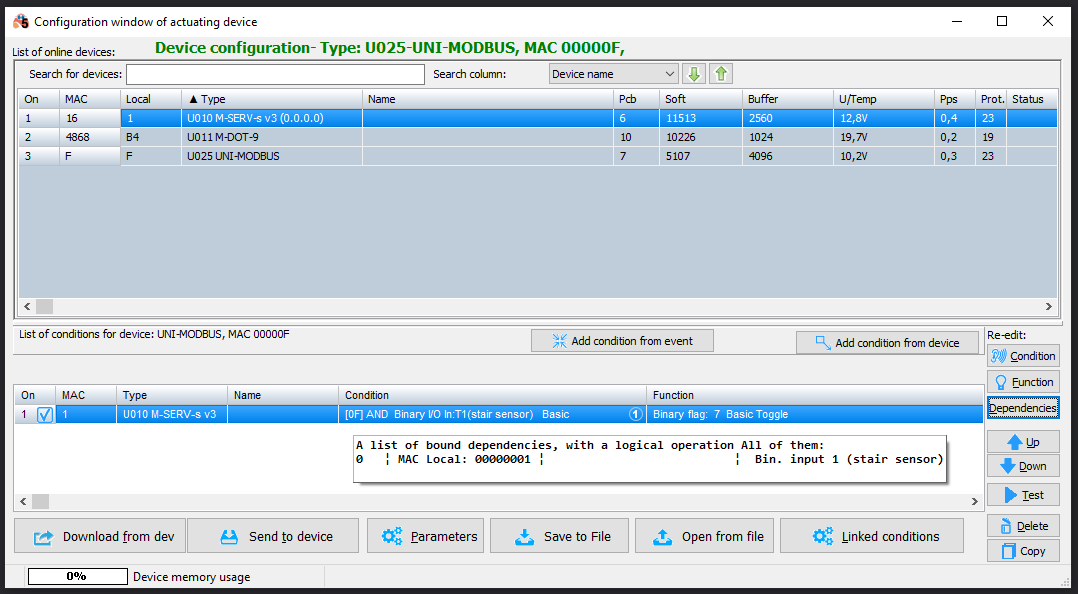The image size is (1078, 594).
Task: Click the Device memory usage progress bar
Action: 77,577
